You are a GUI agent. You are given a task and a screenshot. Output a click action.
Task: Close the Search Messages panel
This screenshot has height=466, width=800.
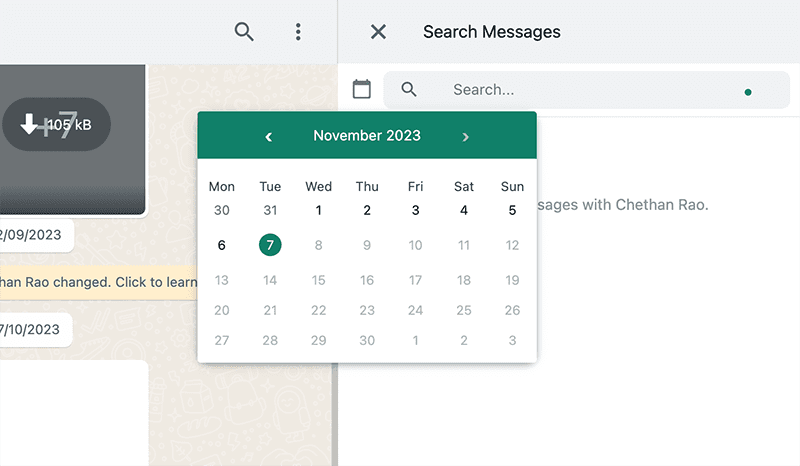[378, 32]
